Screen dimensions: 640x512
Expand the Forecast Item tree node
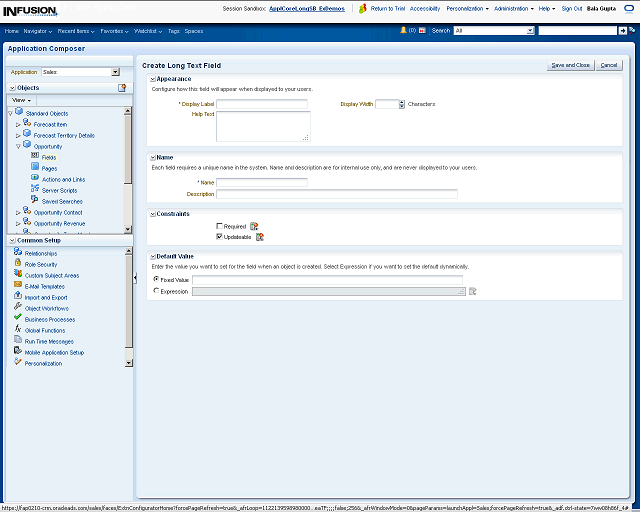pos(18,124)
